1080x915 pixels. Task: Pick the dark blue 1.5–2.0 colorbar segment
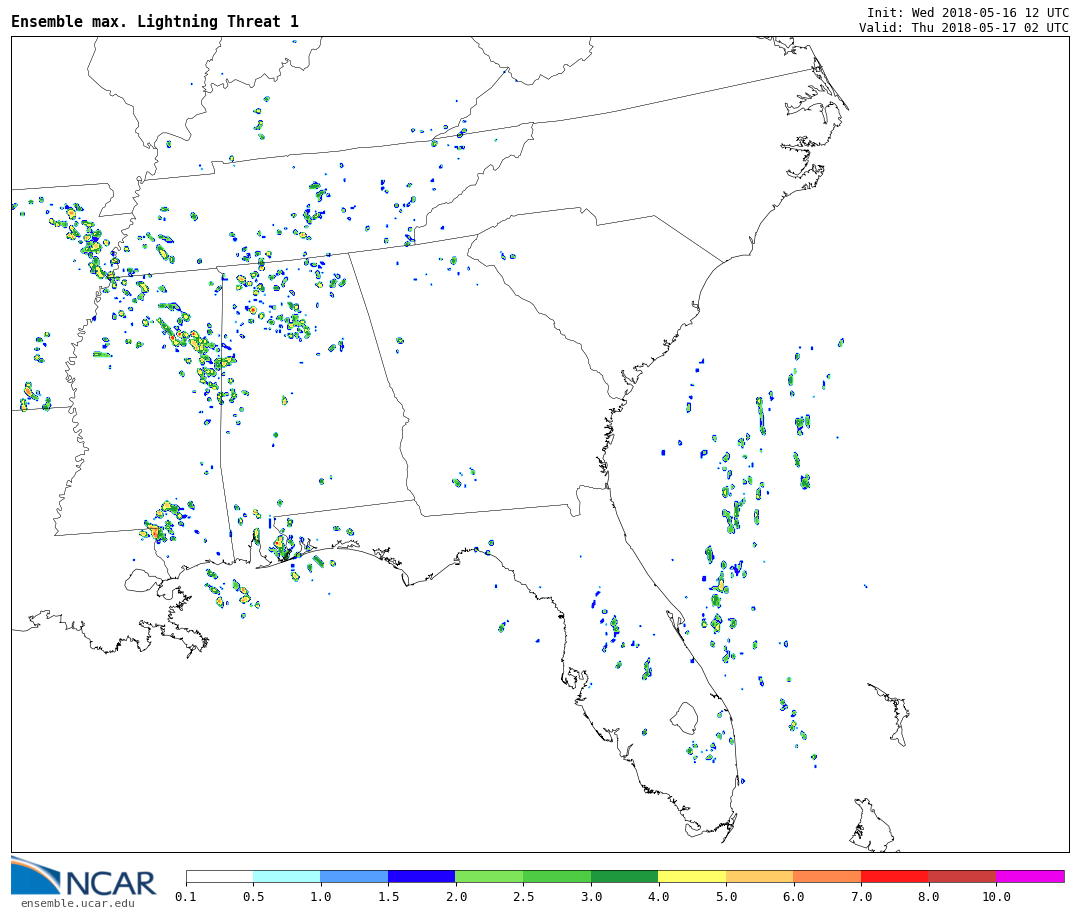pos(422,876)
